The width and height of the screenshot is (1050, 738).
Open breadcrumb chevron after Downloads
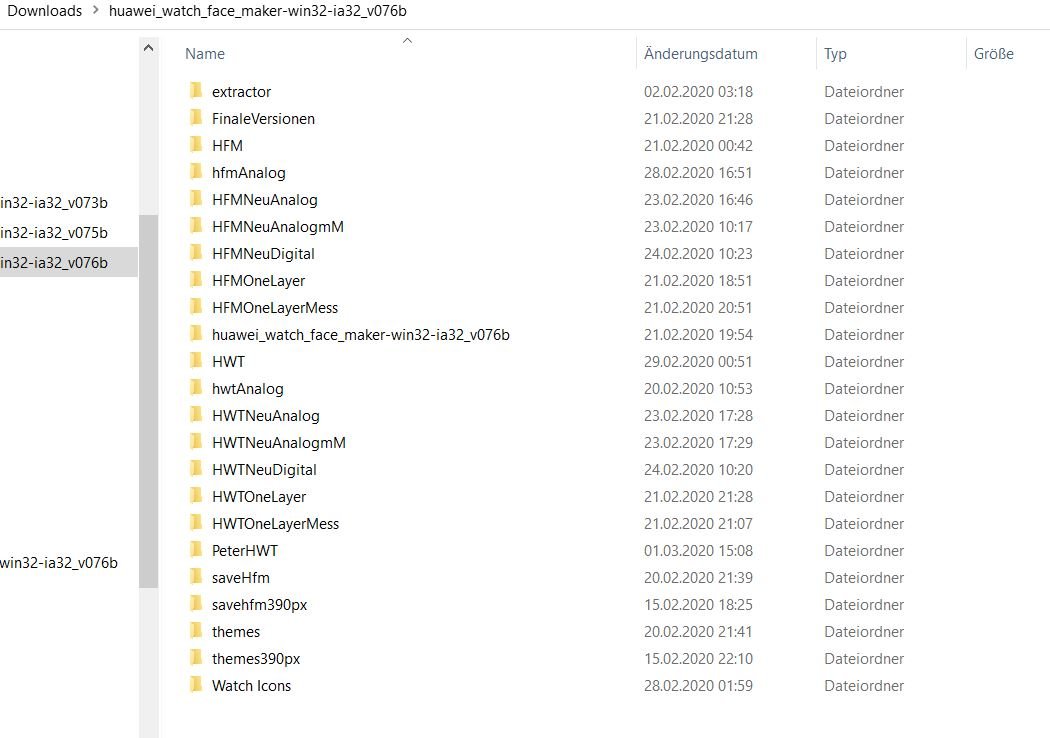[x=95, y=11]
